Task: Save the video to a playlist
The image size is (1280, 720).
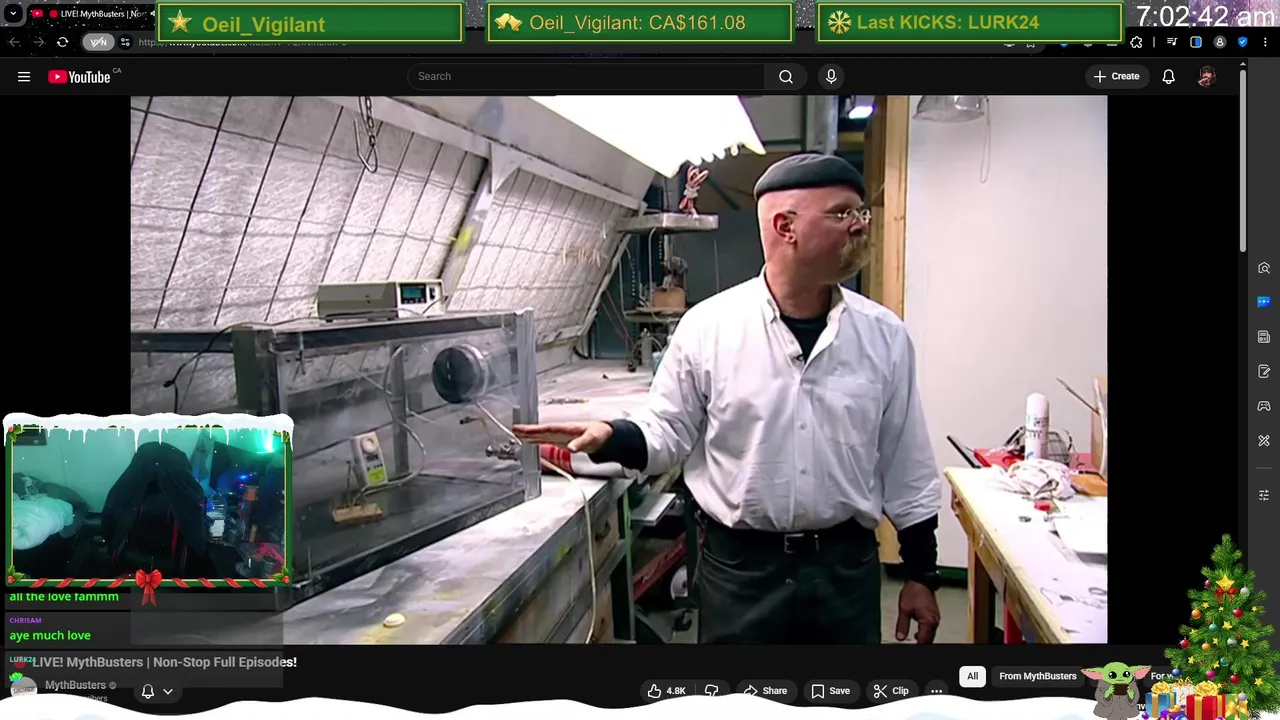Action: tap(831, 691)
